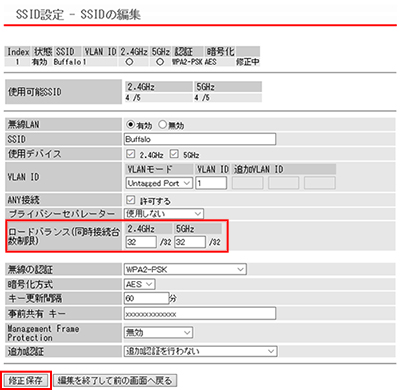Viewport: 400px width, 390px height.
Task: Click the 使用可能SSID label
Action: click(35, 92)
